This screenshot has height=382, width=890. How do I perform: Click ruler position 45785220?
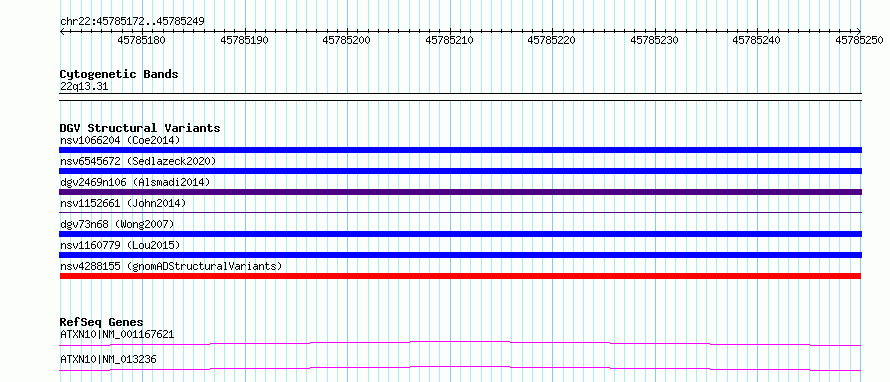click(x=552, y=40)
